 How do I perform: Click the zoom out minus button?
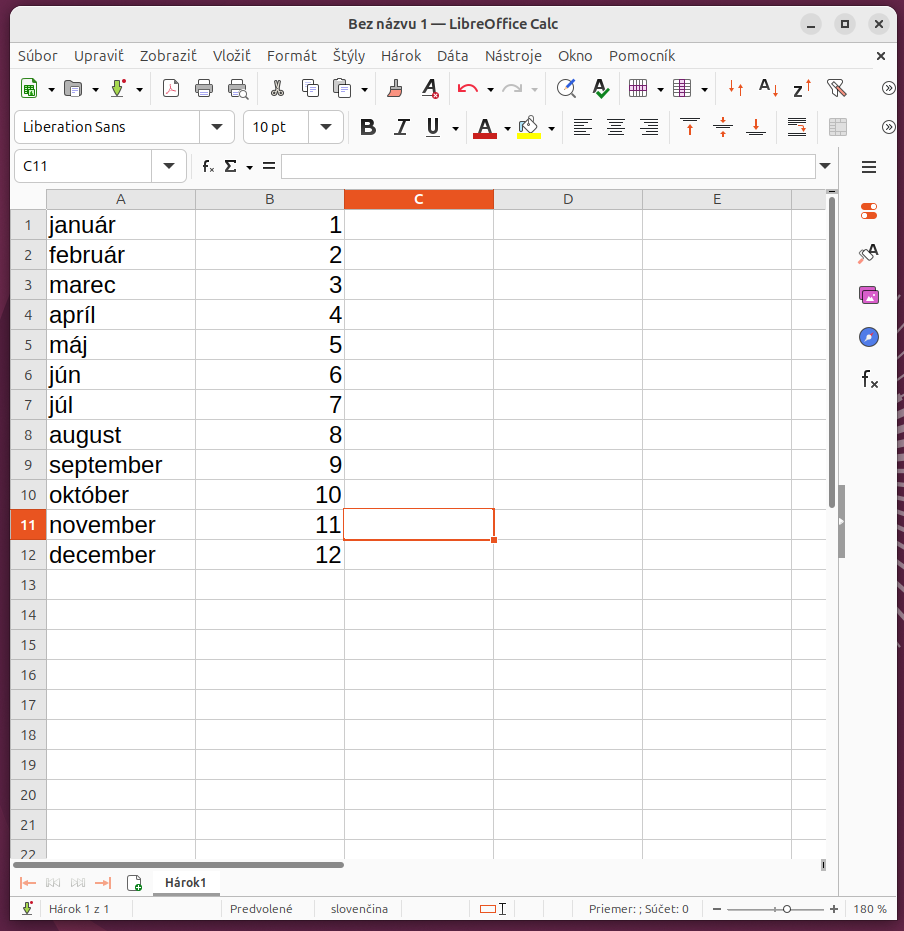pyautogui.click(x=716, y=909)
